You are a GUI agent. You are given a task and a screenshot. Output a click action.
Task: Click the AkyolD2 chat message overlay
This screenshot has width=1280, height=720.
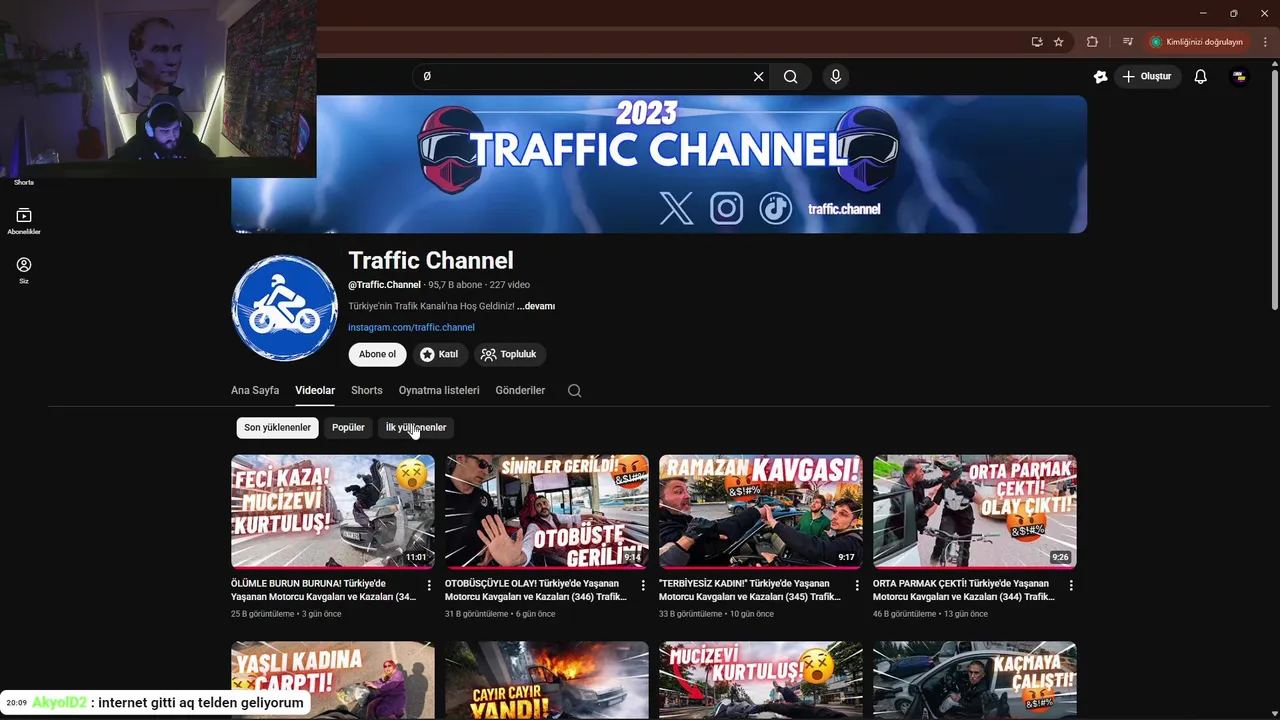154,703
